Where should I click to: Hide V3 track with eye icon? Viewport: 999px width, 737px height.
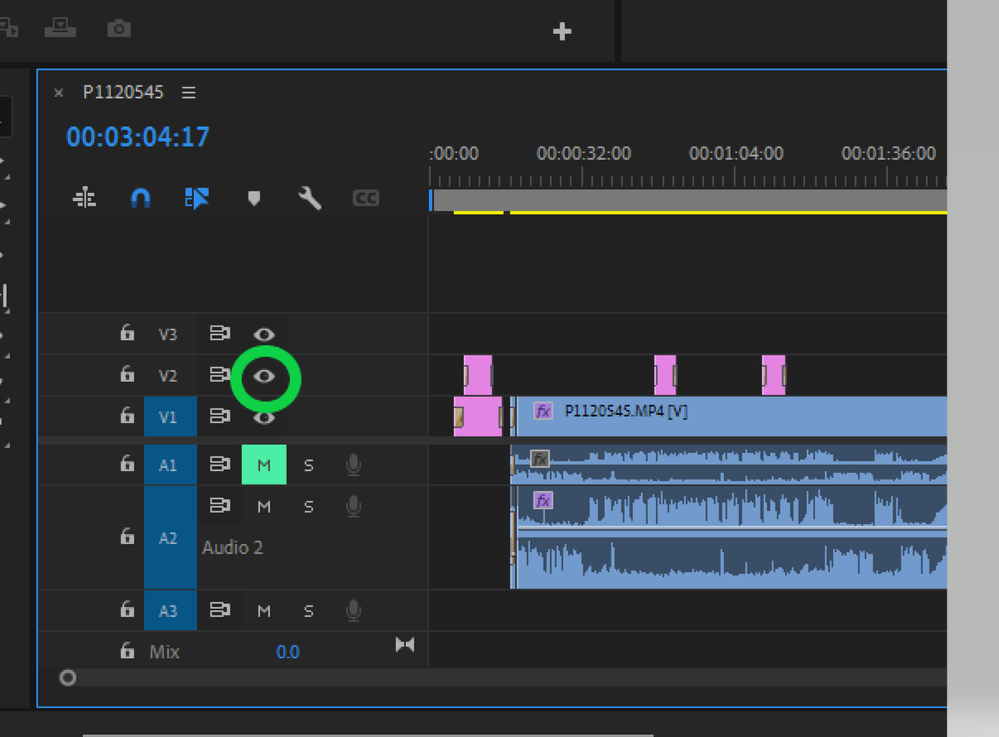pyautogui.click(x=264, y=334)
